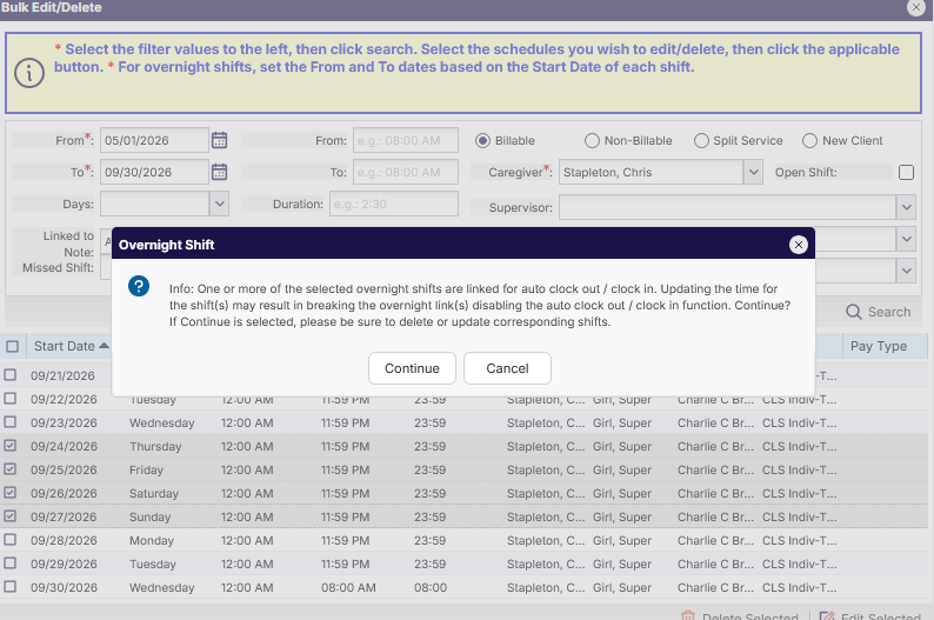Click the Supervisor input field

click(727, 207)
